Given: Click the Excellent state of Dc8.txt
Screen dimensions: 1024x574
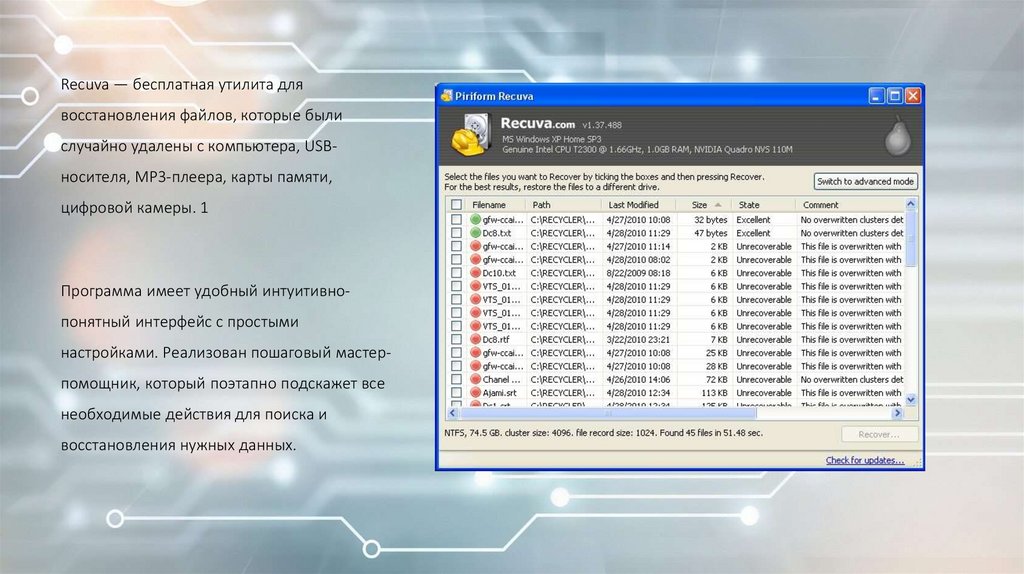Looking at the screenshot, I should [754, 233].
